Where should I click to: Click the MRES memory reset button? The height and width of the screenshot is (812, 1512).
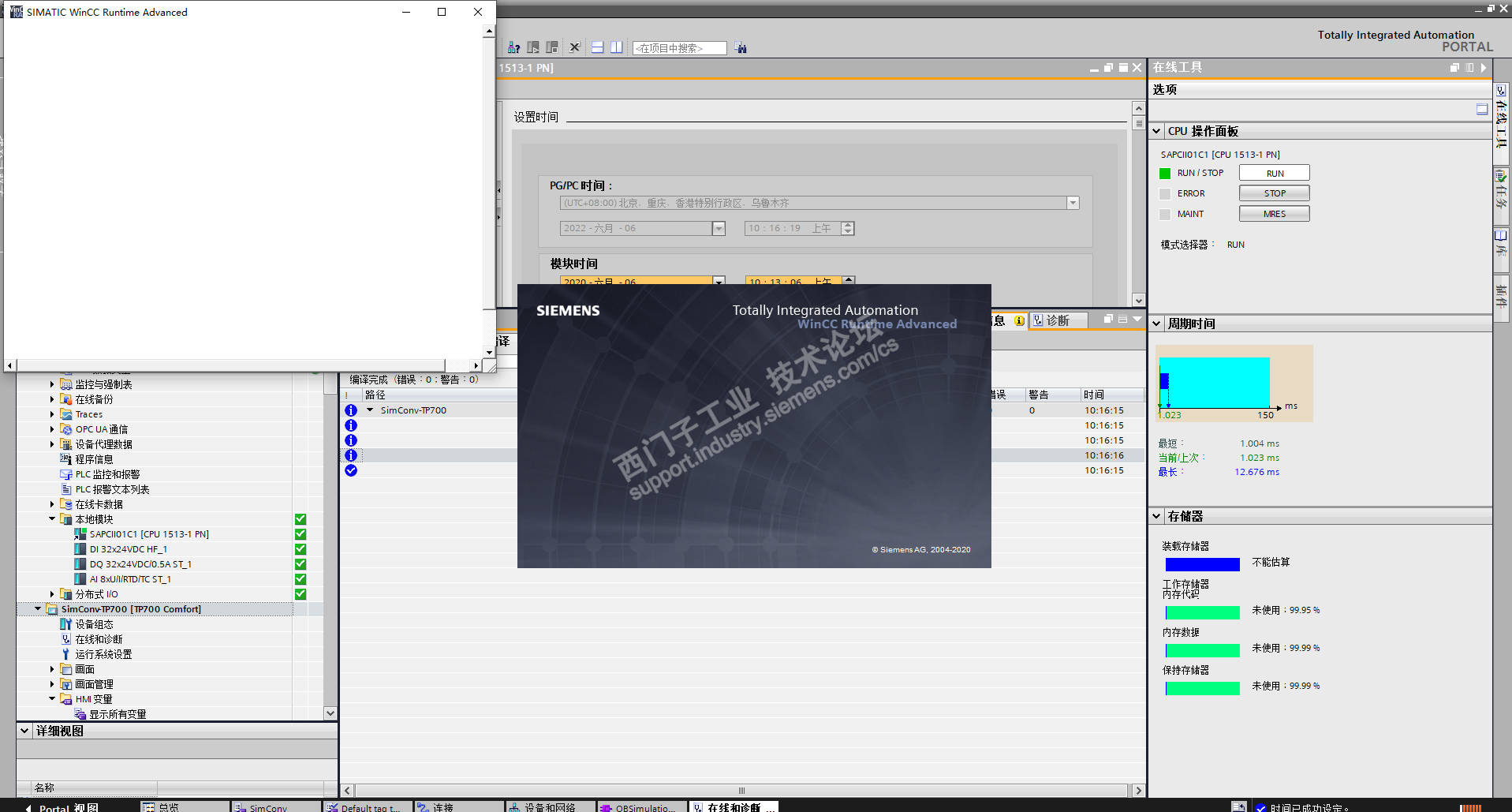tap(1275, 214)
